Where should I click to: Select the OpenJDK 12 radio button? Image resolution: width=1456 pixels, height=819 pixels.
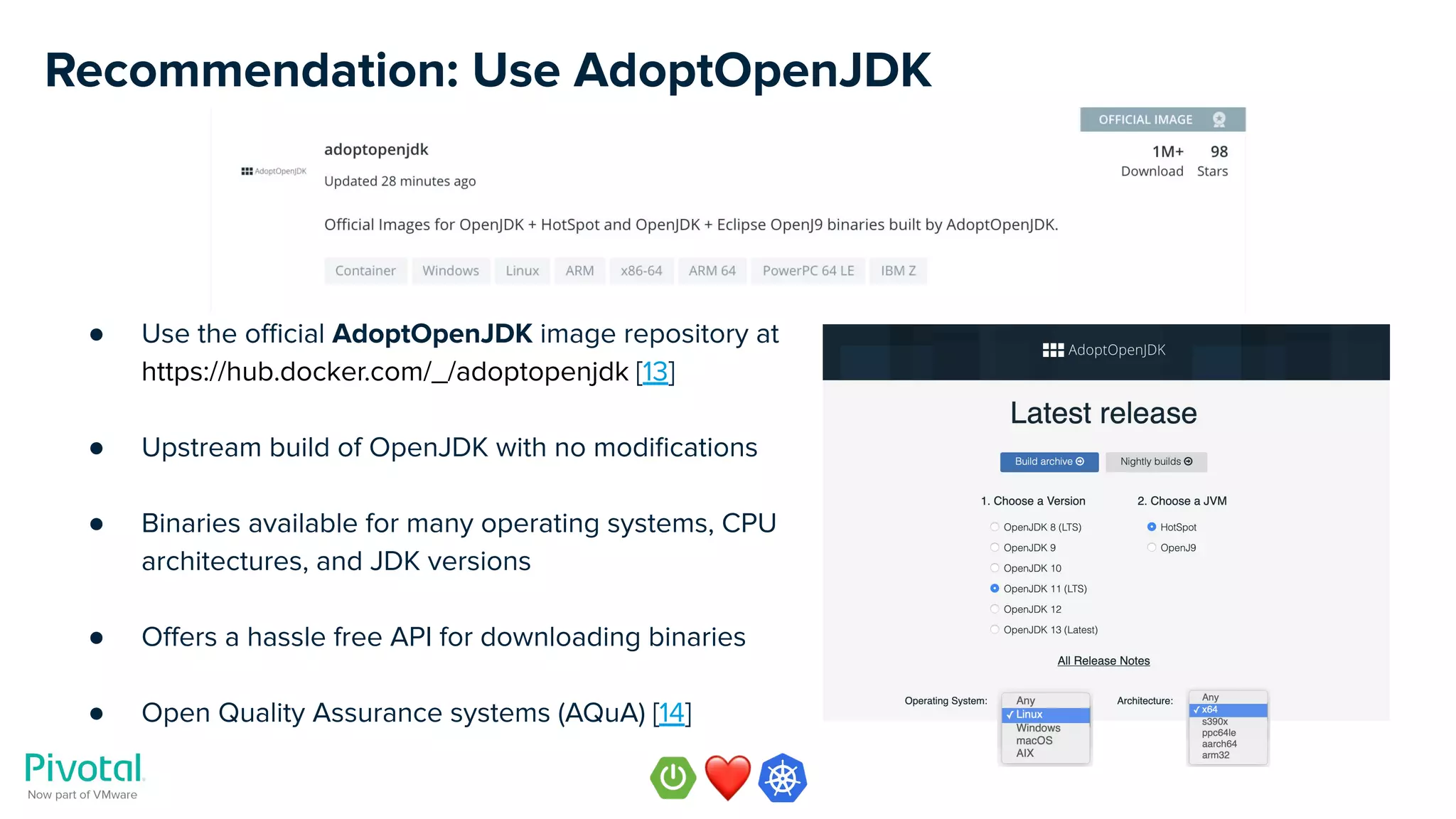(x=995, y=609)
